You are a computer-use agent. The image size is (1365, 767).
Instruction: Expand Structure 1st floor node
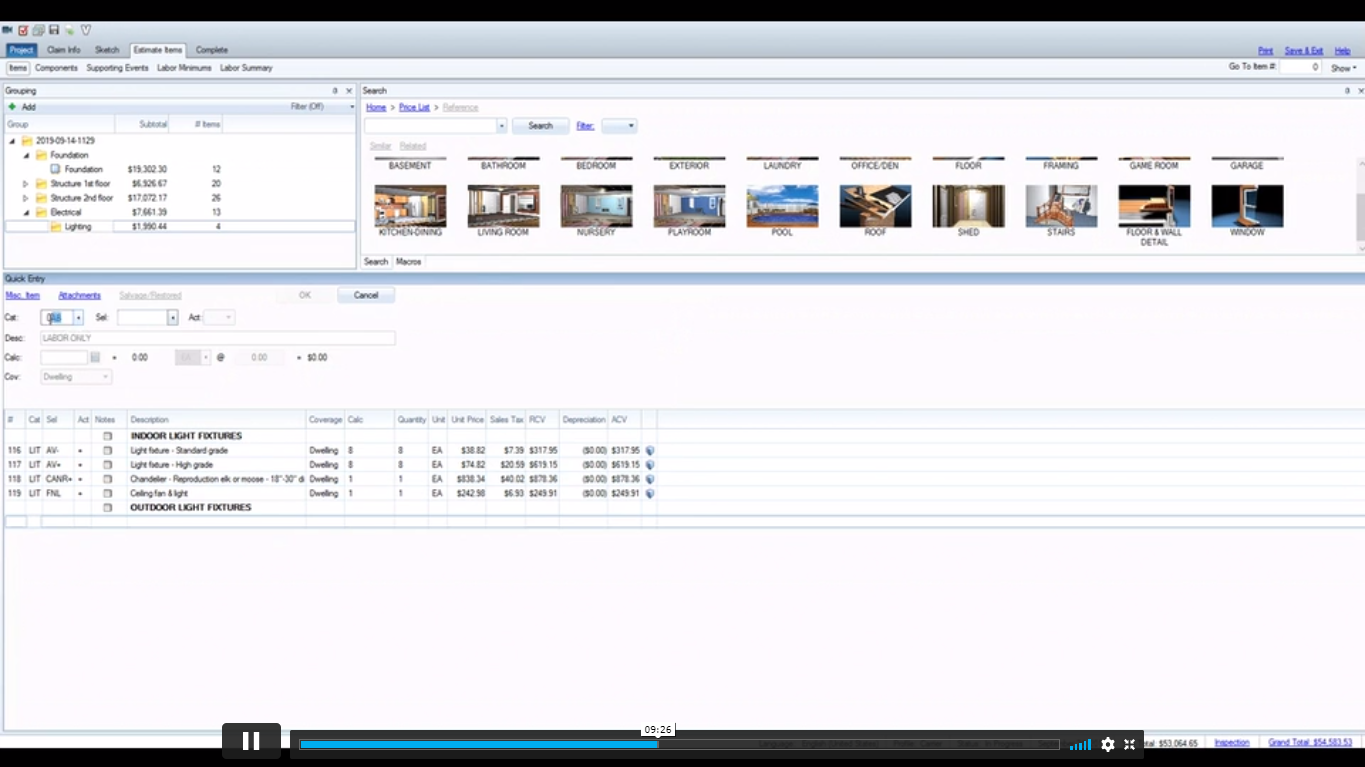click(x=26, y=184)
